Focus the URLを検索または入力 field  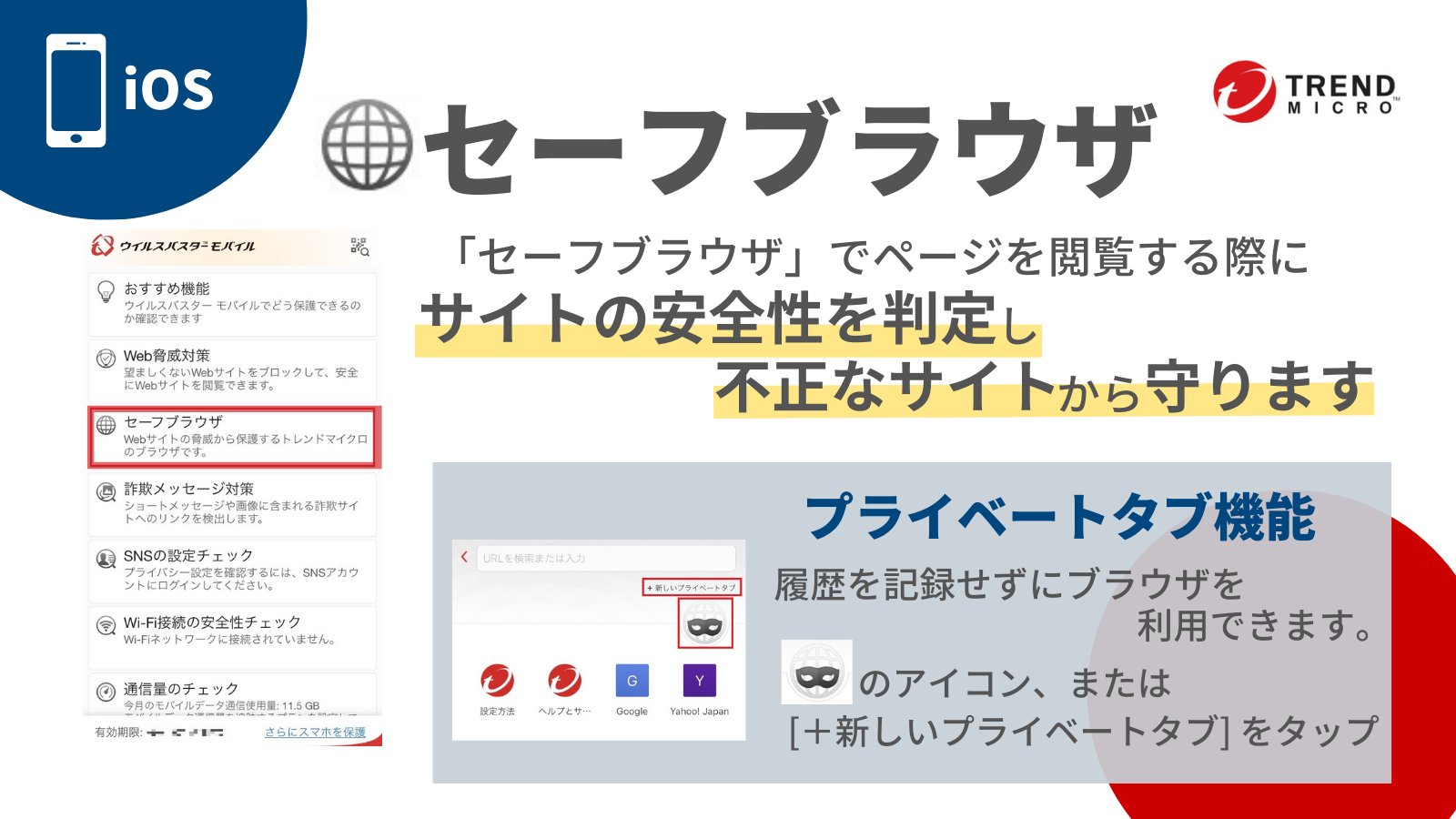(x=606, y=558)
